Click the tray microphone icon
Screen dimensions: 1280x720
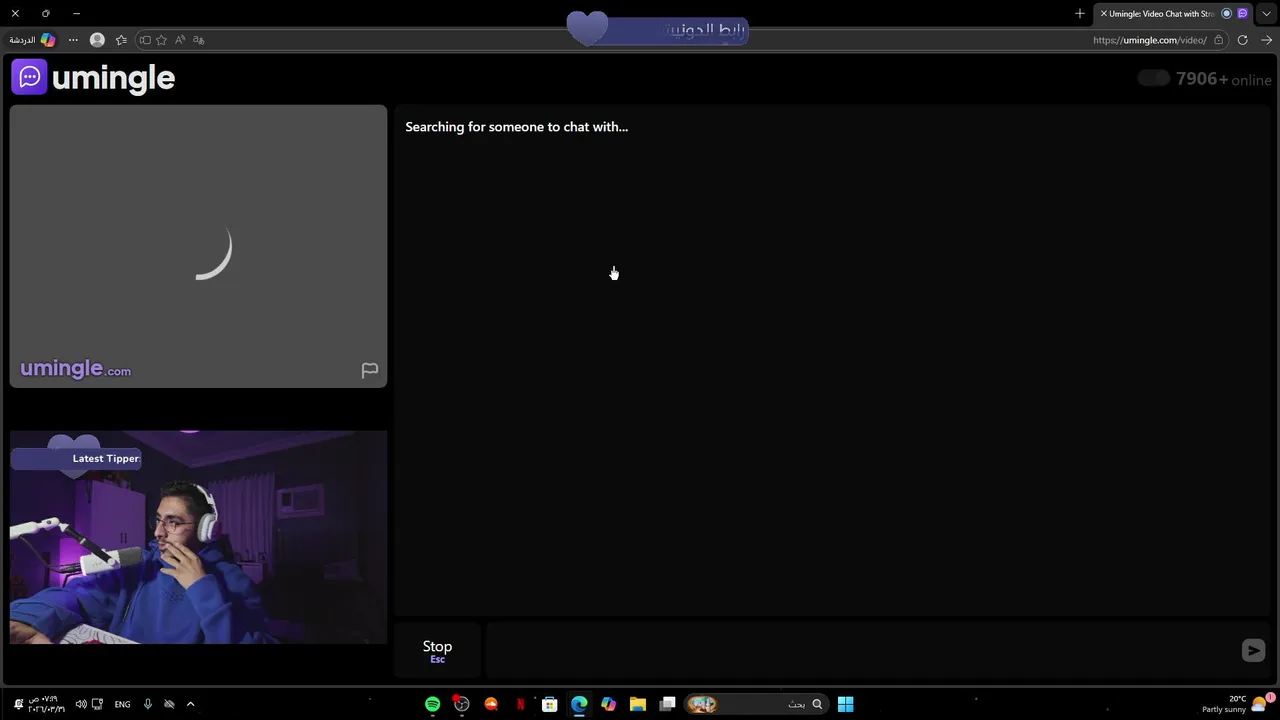148,704
